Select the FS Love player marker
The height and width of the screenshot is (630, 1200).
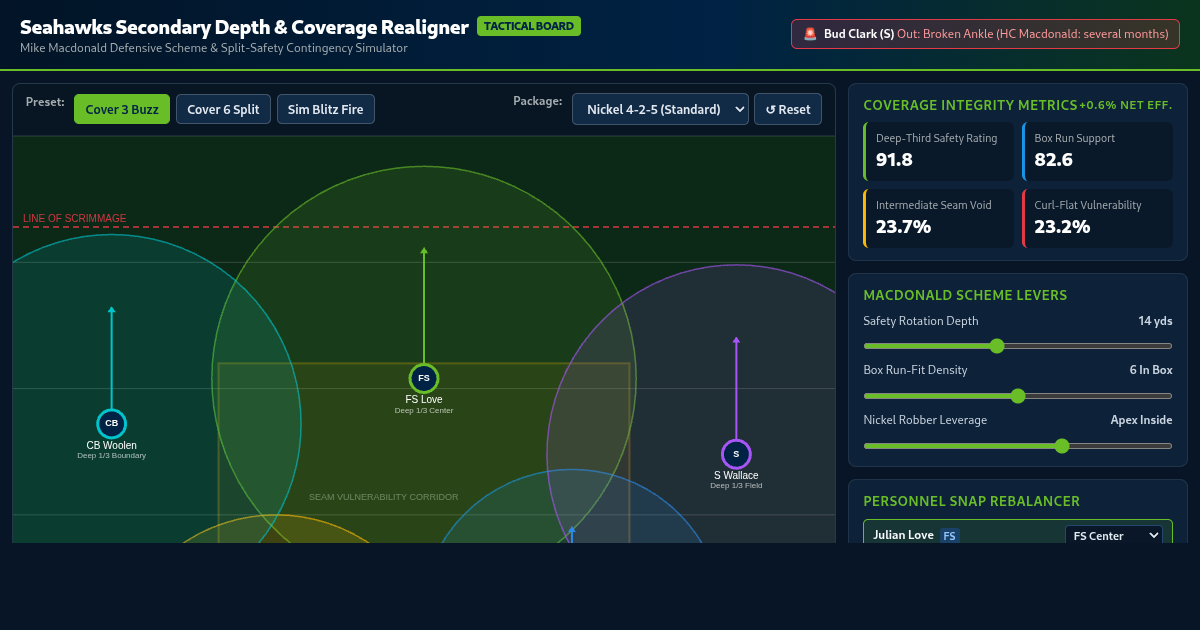424,378
